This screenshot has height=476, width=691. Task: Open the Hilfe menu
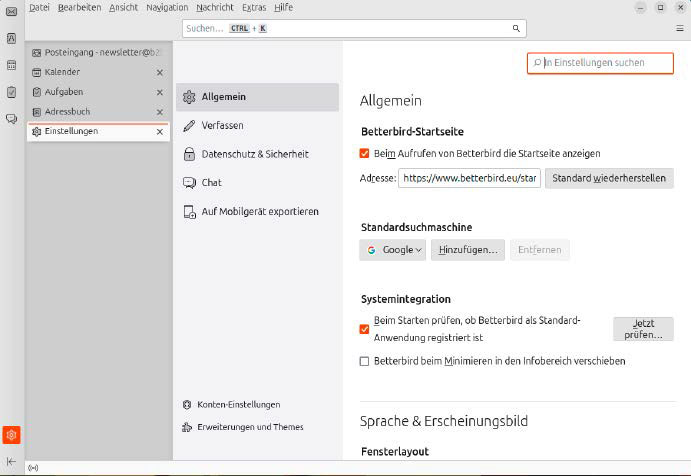click(283, 7)
